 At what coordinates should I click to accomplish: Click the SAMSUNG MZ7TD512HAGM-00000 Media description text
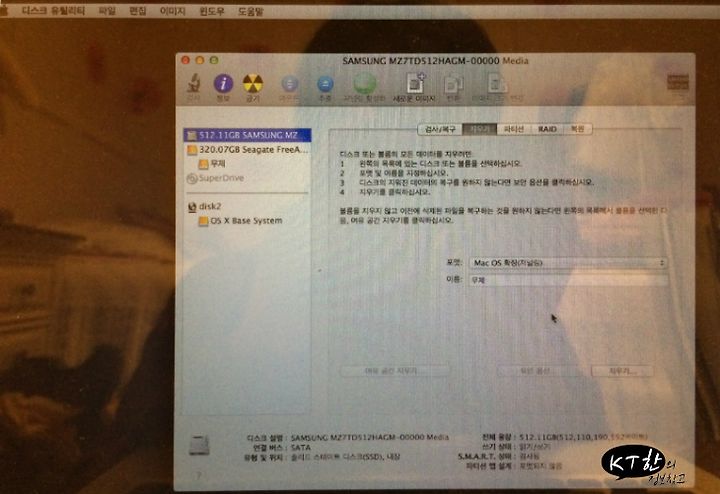370,438
